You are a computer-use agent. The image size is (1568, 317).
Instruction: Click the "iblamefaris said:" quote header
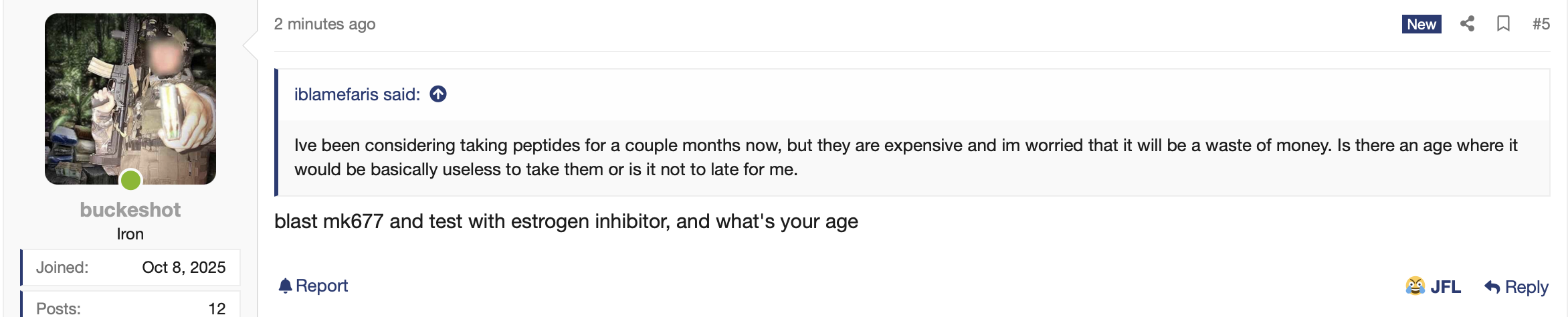[x=357, y=94]
